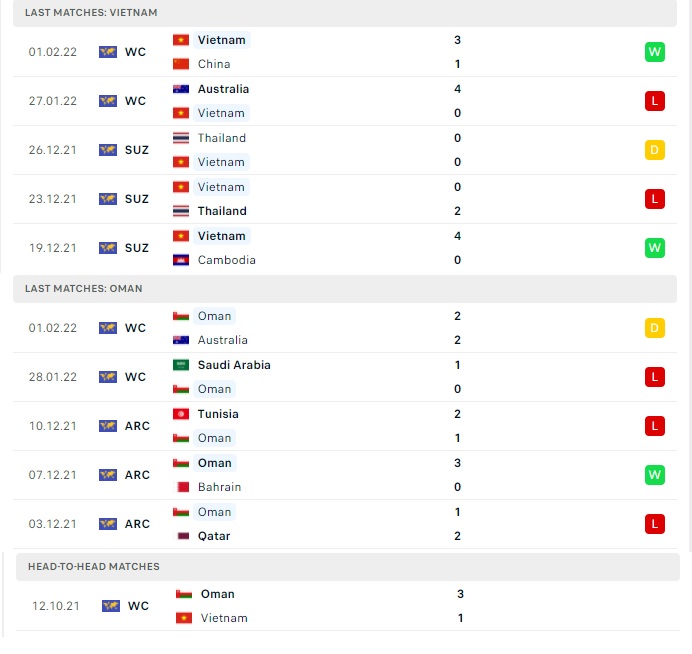
Task: Click the Cambodia flag icon
Action: tap(181, 260)
